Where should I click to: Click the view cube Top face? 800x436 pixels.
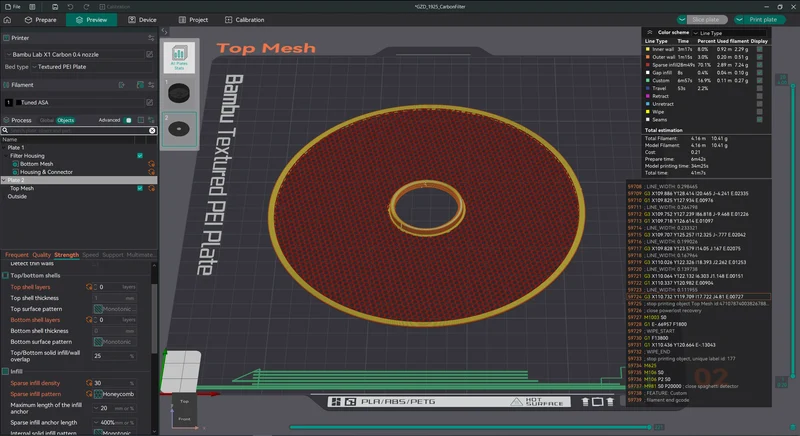pyautogui.click(x=184, y=402)
